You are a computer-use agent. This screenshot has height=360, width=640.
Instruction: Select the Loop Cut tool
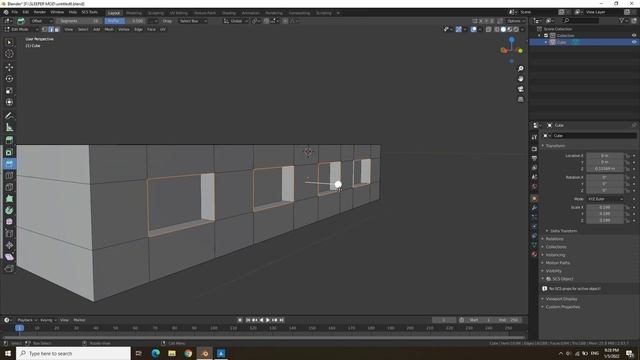(9, 176)
